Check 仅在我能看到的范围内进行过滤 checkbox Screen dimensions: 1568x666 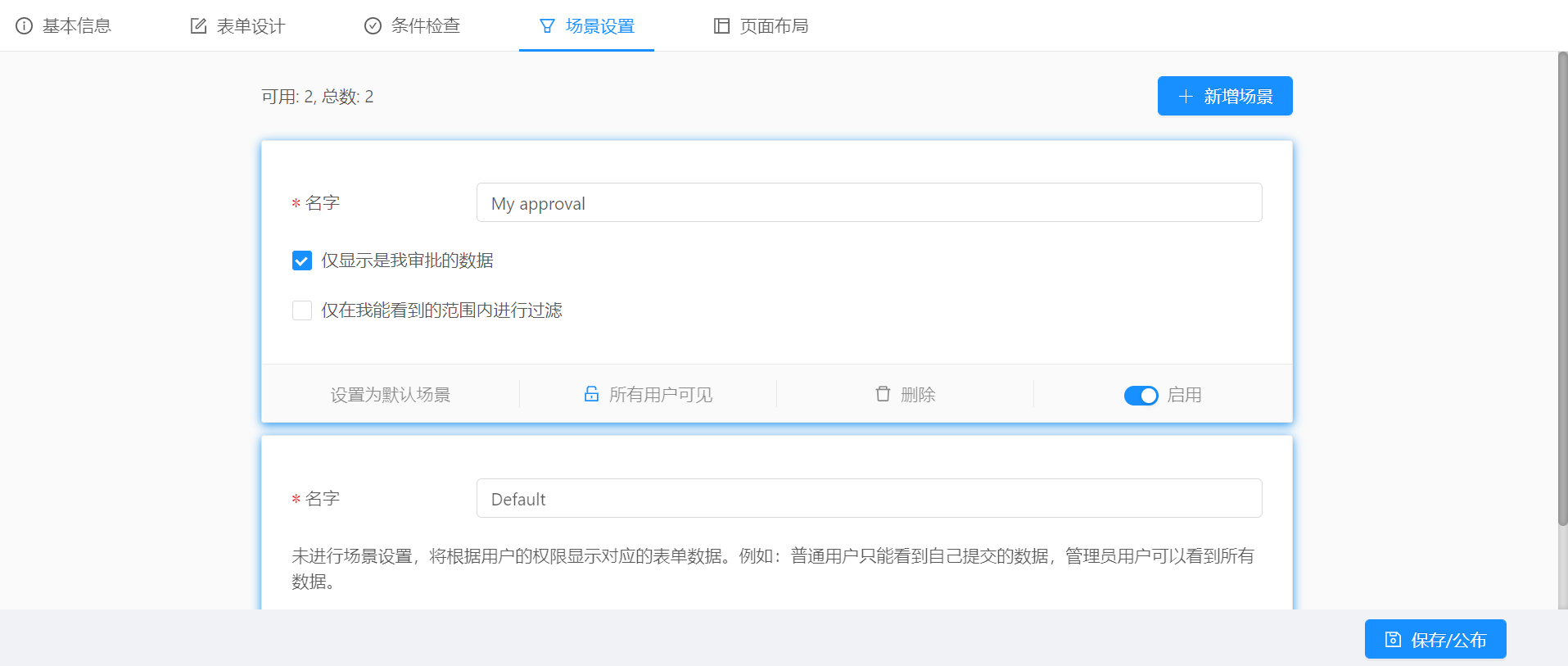[x=302, y=310]
